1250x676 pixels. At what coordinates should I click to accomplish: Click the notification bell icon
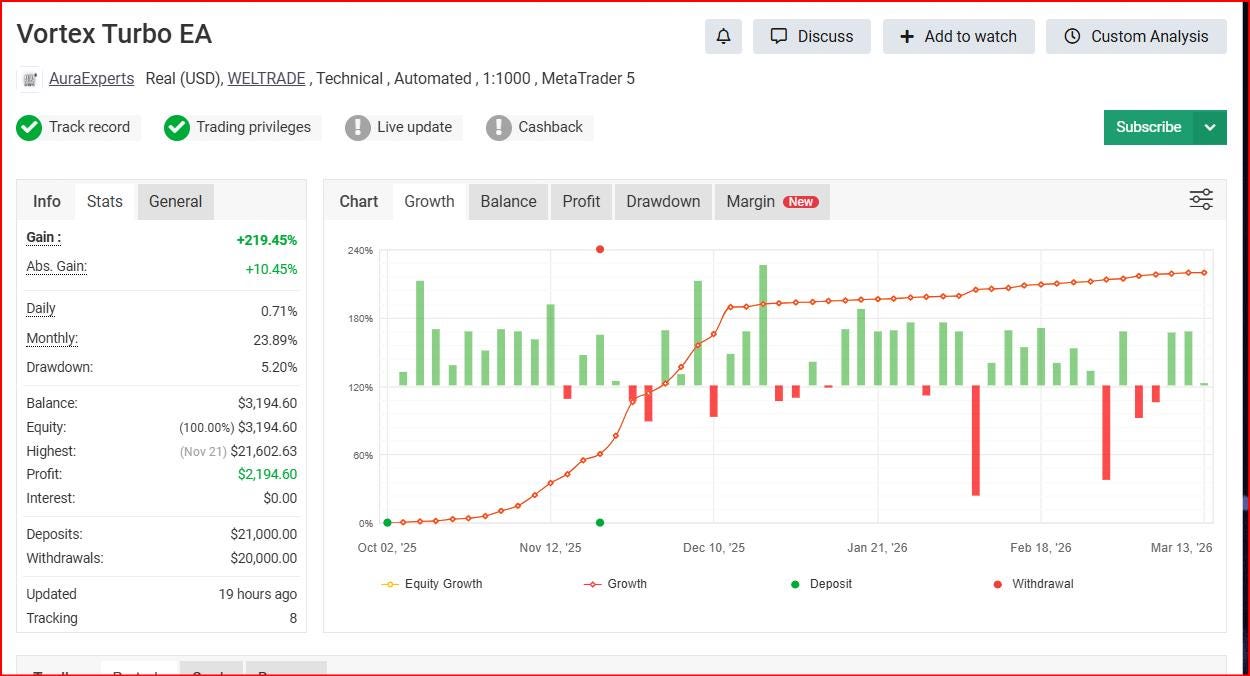pyautogui.click(x=723, y=36)
